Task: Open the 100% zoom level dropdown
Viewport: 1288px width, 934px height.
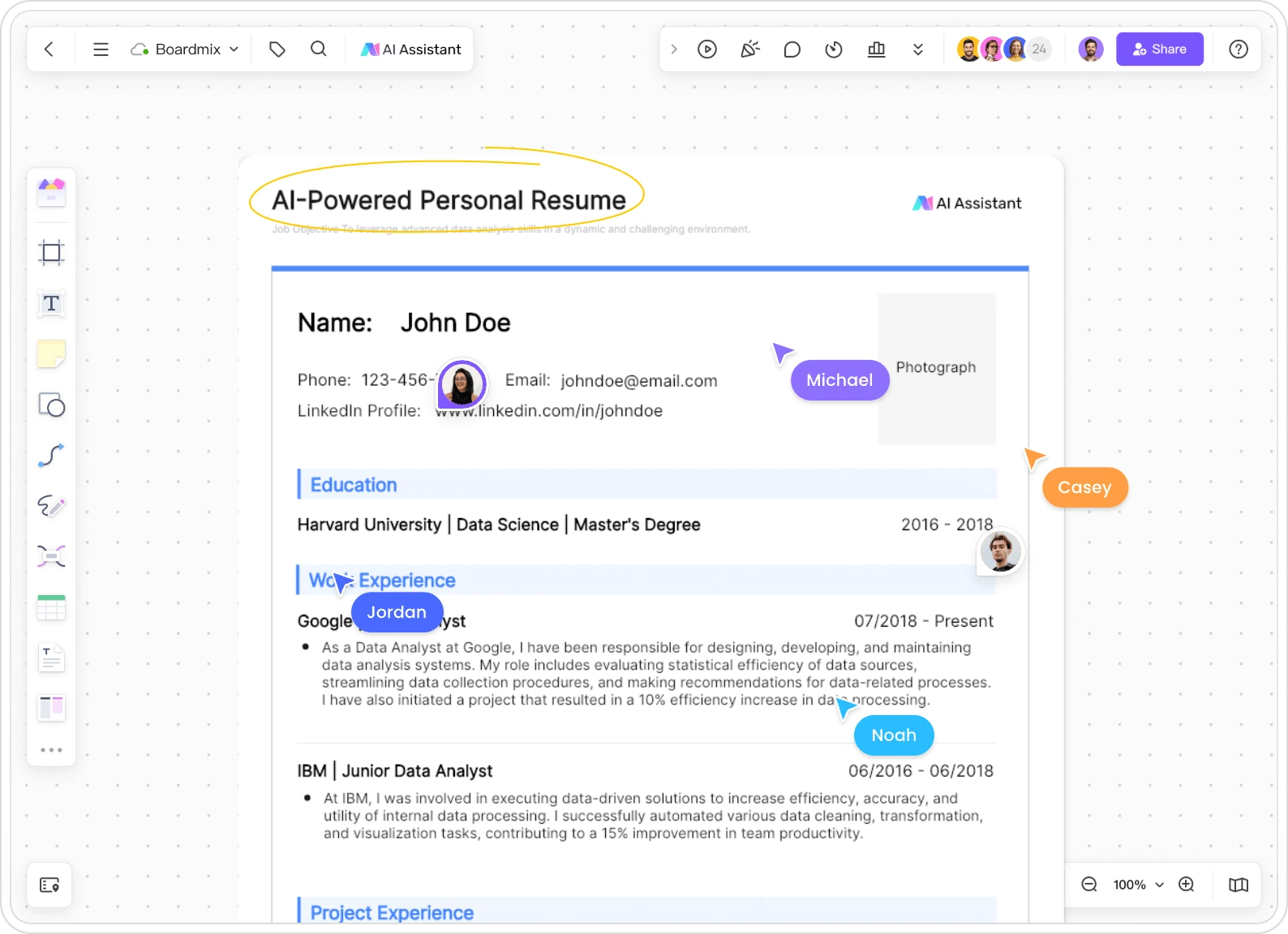Action: click(1138, 885)
